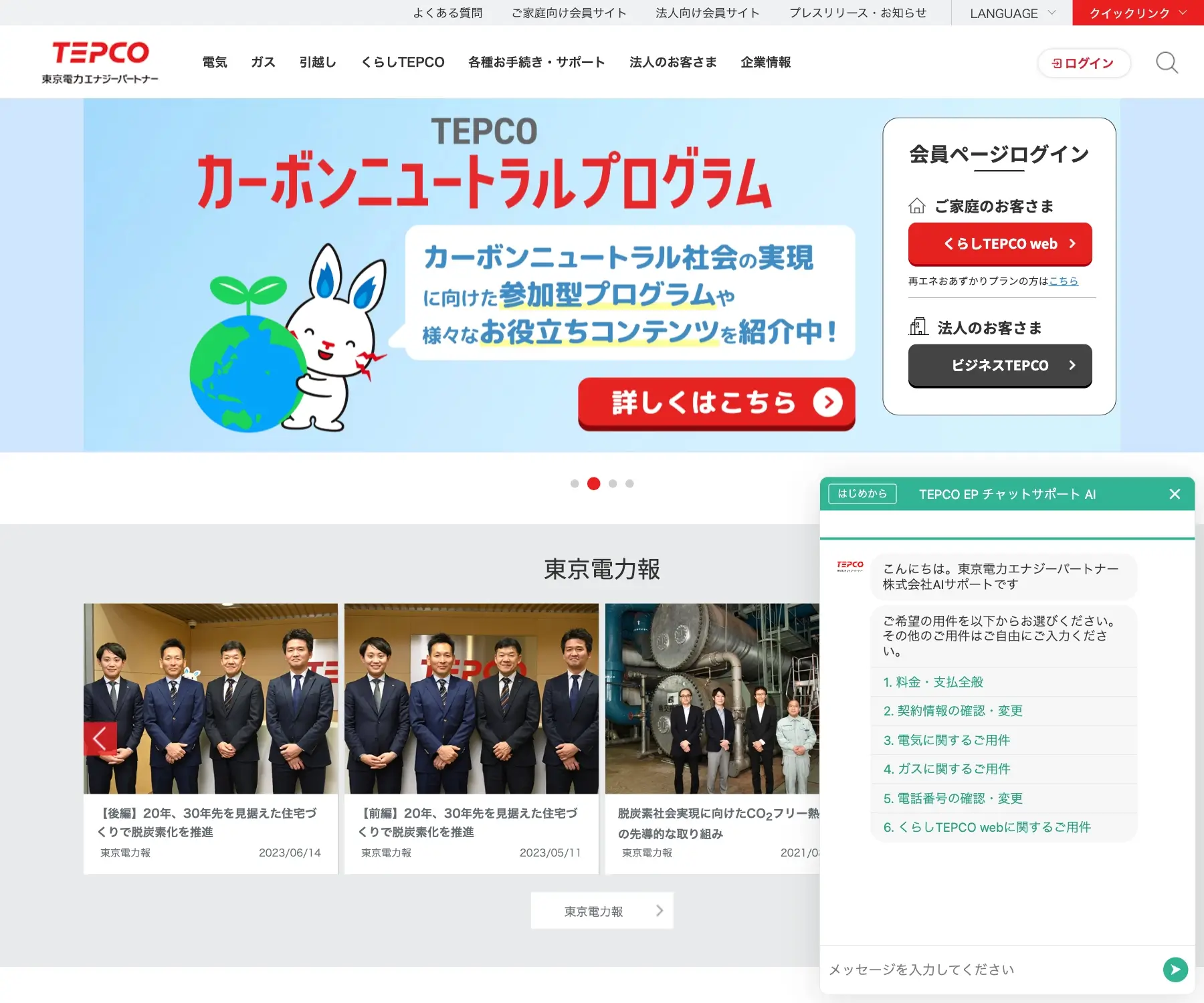Click the 詳しくはこちら banner button
The image size is (1204, 1003).
(x=716, y=403)
